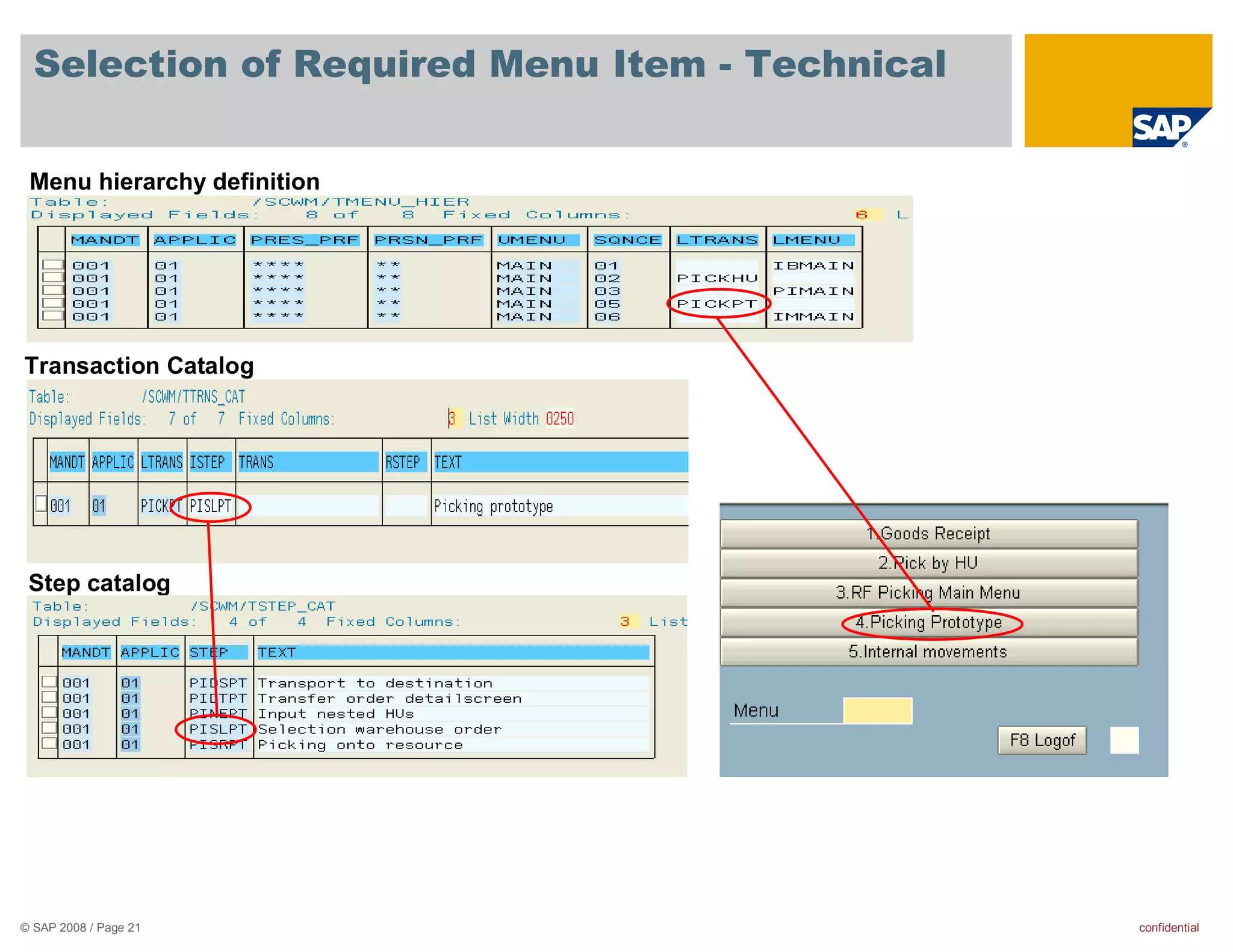Screen dimensions: 1233x952
Task: Click the LTRANS column header in TMENU_HIER
Action: tap(716, 240)
